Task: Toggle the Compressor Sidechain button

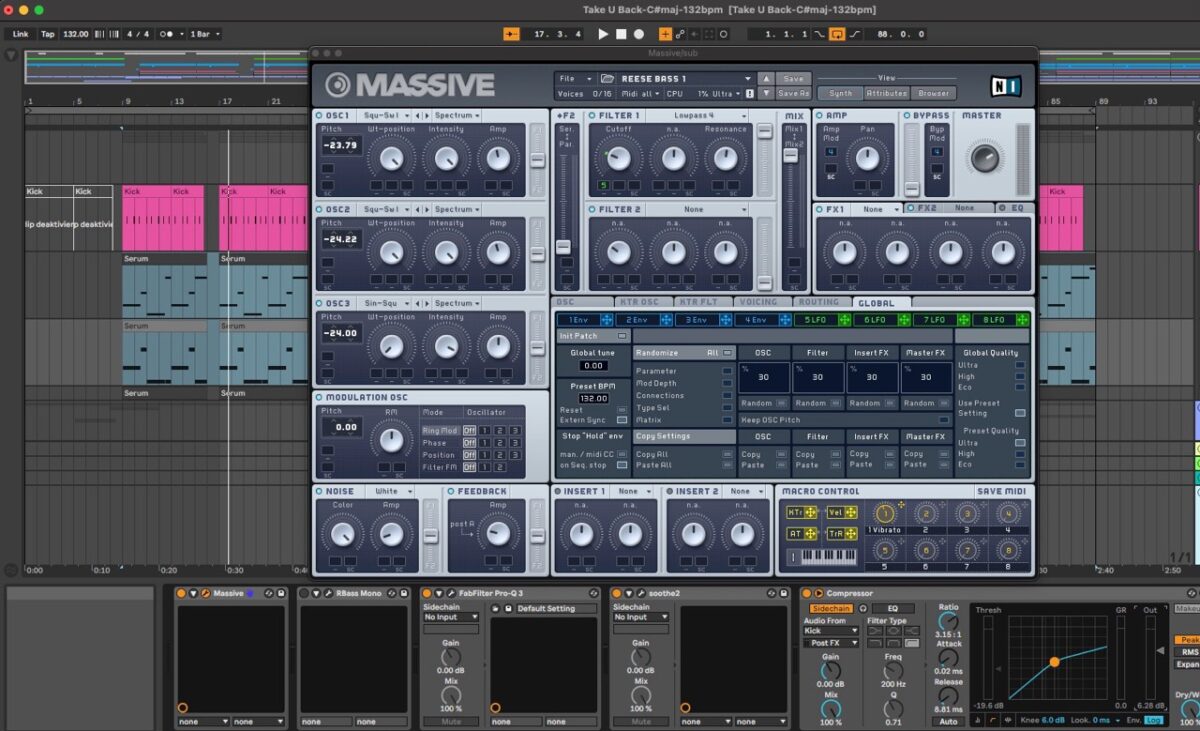Action: 830,608
